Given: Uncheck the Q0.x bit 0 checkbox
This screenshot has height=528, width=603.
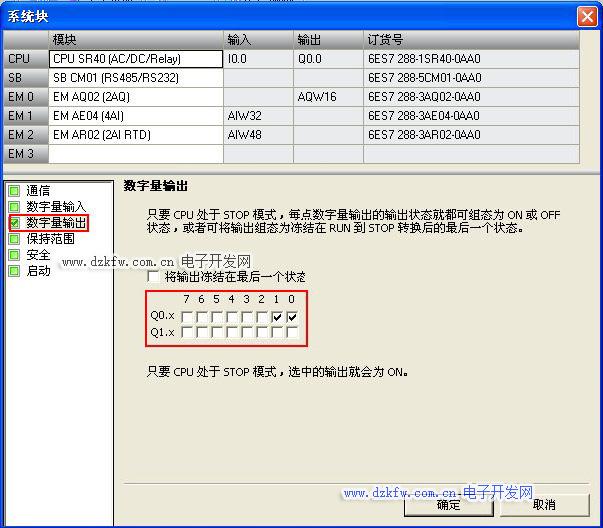Looking at the screenshot, I should pos(292,317).
